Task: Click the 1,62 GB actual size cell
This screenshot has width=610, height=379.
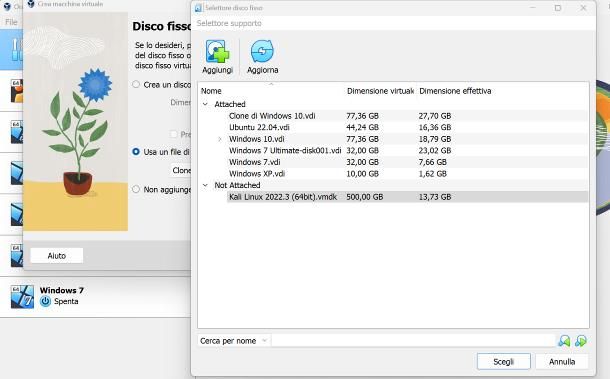Action: point(432,174)
